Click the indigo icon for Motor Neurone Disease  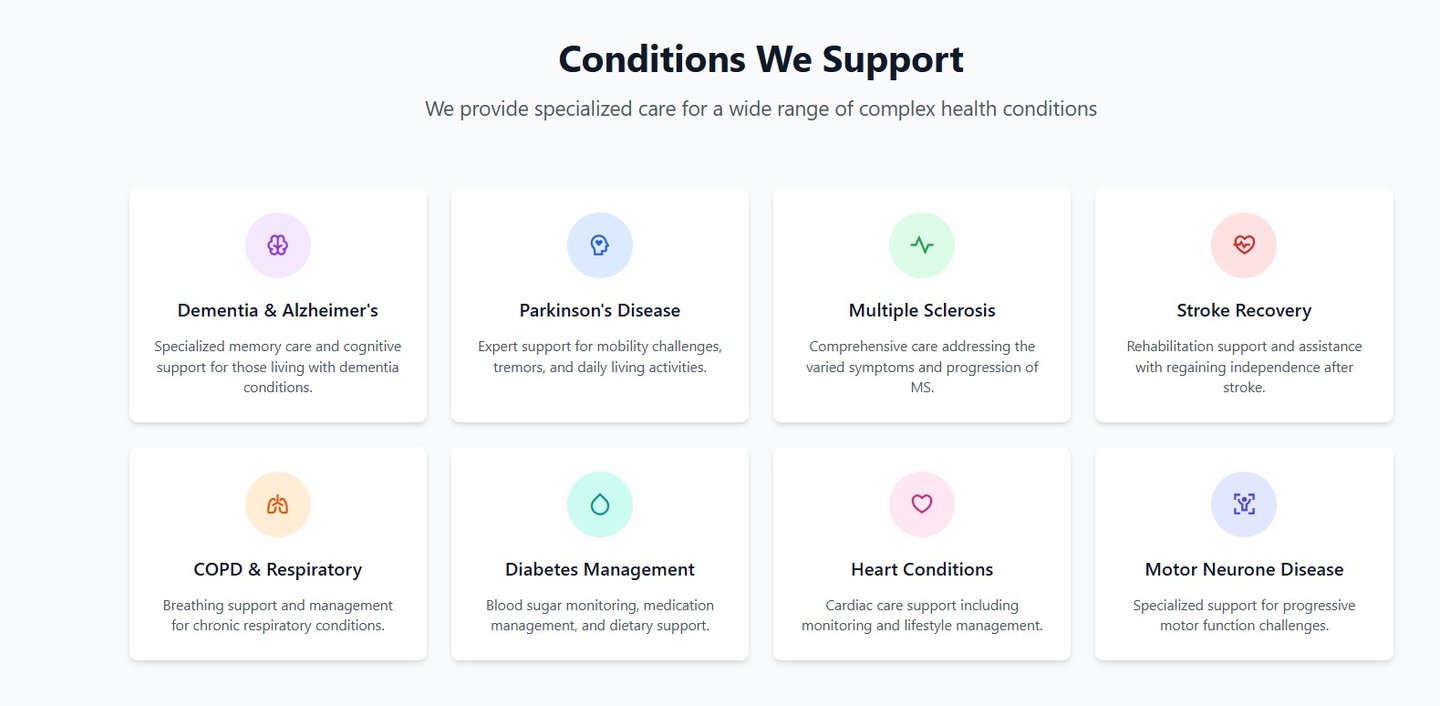1244,504
